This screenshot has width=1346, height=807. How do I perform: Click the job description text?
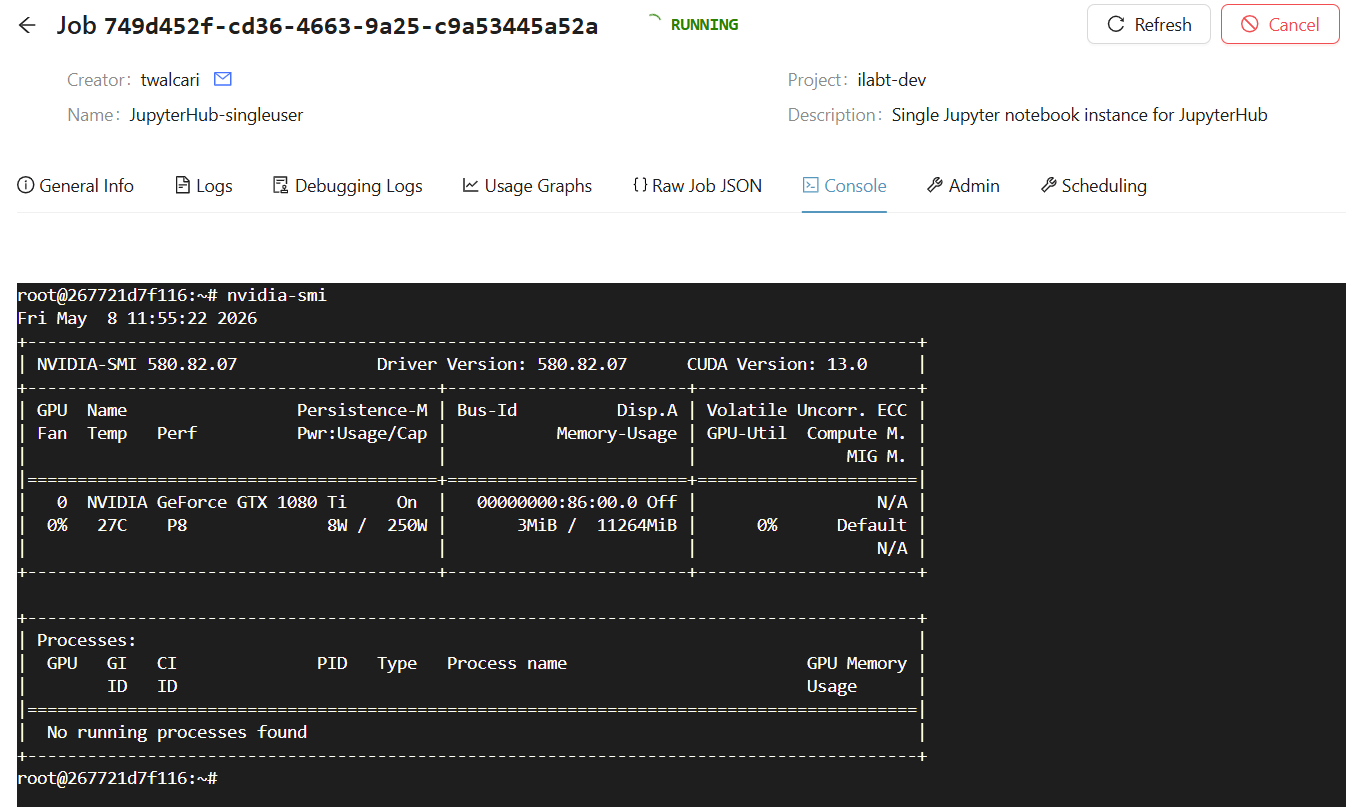pyautogui.click(x=1080, y=115)
